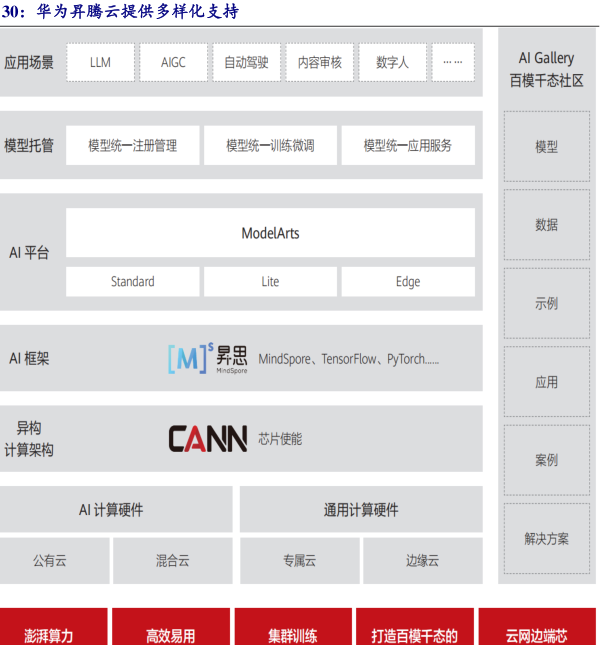
Task: Click the red 澎湃算力 banner
Action: click(x=50, y=634)
